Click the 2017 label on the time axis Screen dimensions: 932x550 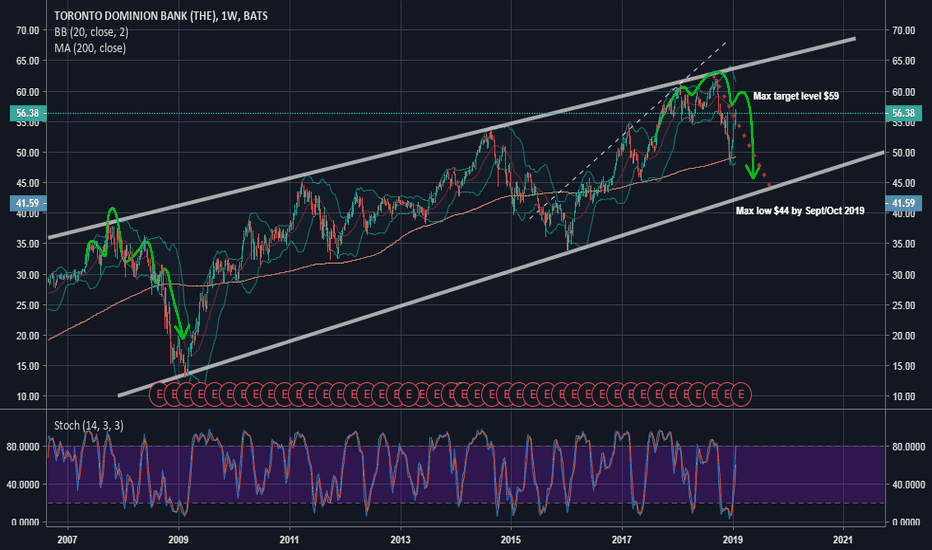point(622,539)
